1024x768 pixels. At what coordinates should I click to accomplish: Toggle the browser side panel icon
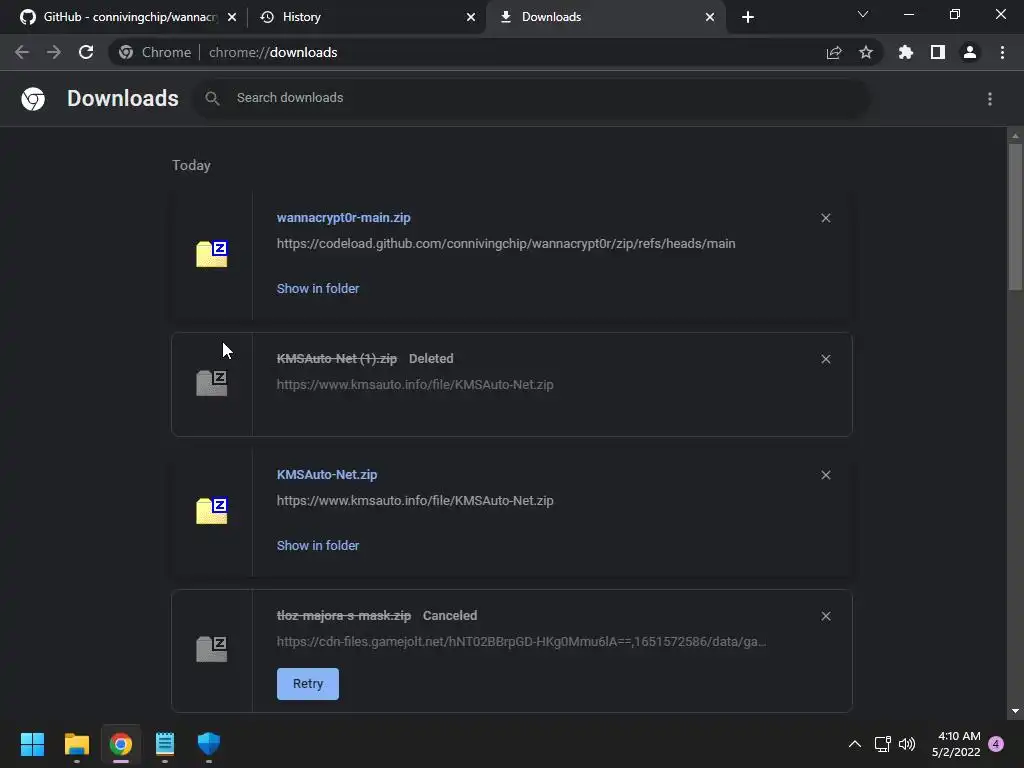[x=938, y=52]
